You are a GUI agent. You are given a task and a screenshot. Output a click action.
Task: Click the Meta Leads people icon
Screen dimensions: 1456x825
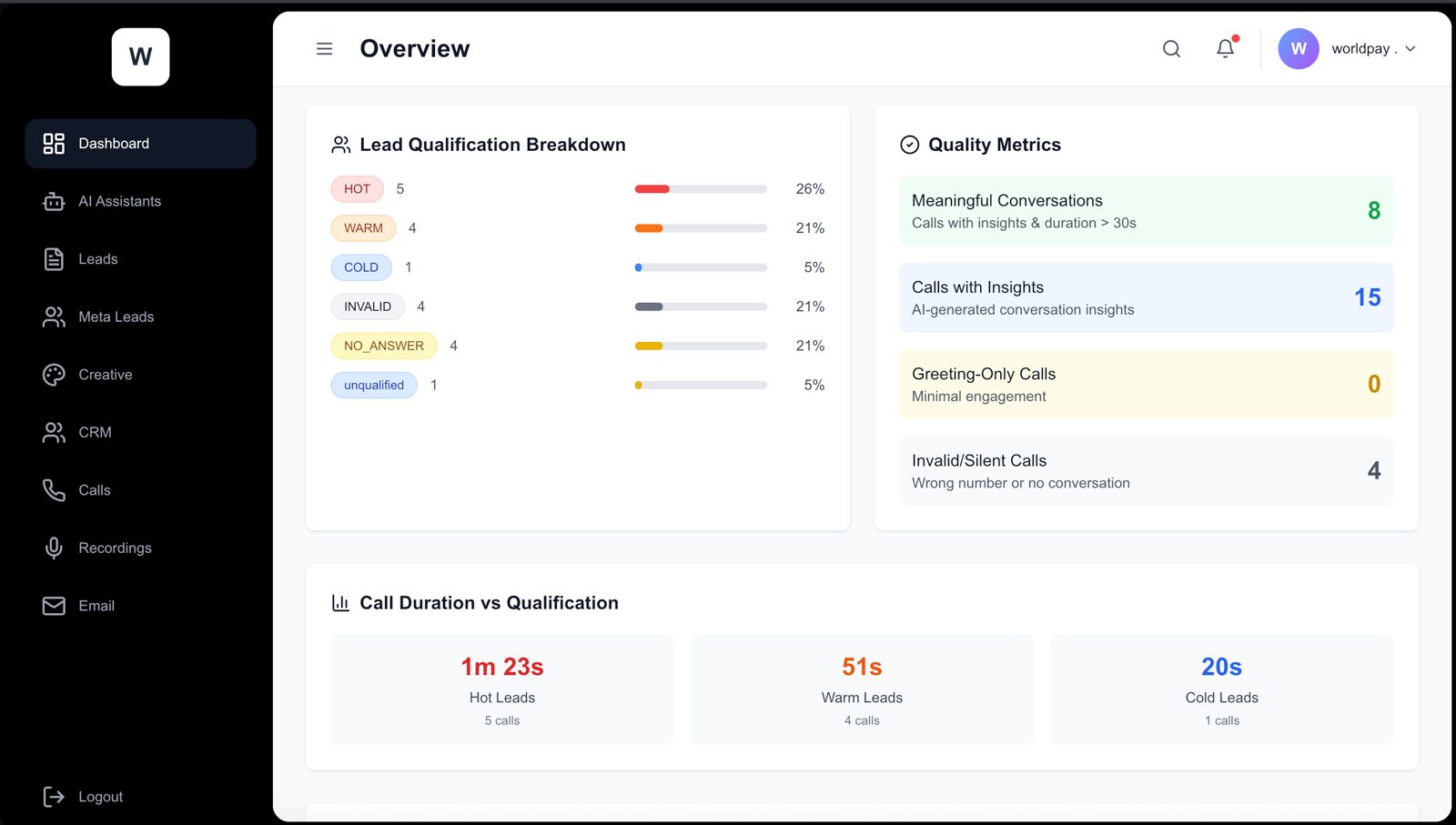tap(54, 317)
